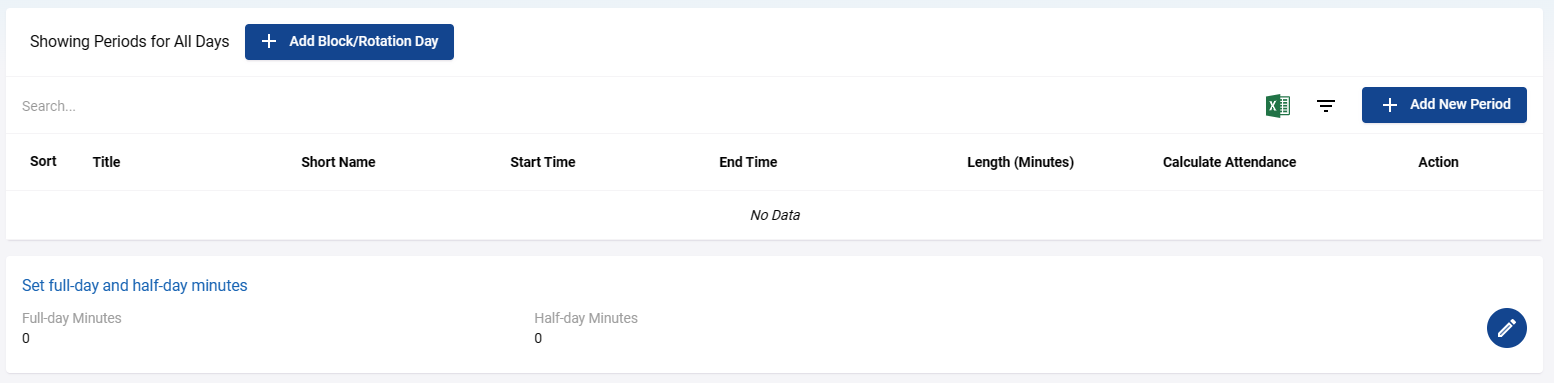Open Set full-day and half-day minutes link

click(135, 285)
